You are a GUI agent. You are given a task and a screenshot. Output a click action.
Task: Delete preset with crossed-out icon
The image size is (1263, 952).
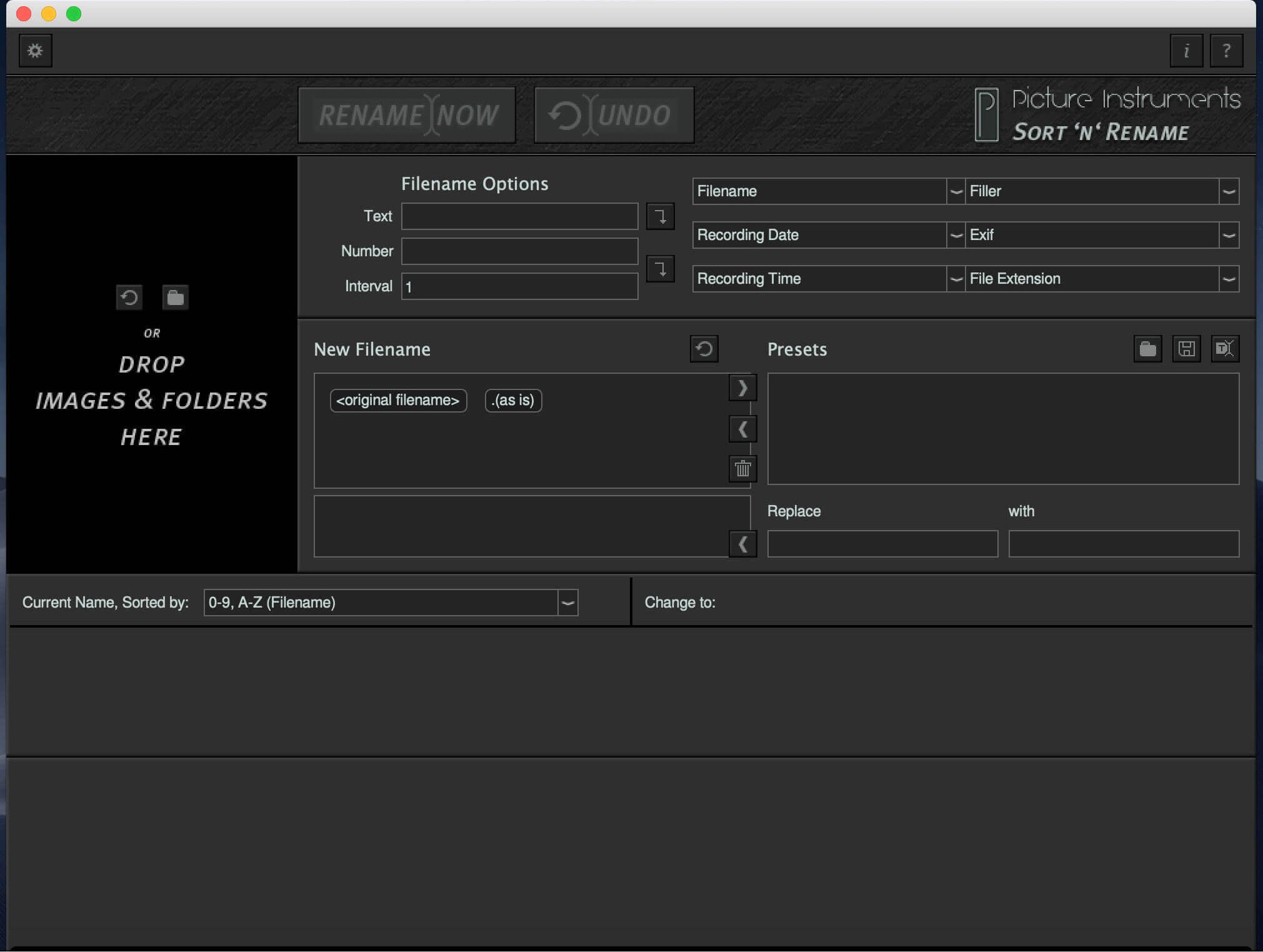(1225, 349)
